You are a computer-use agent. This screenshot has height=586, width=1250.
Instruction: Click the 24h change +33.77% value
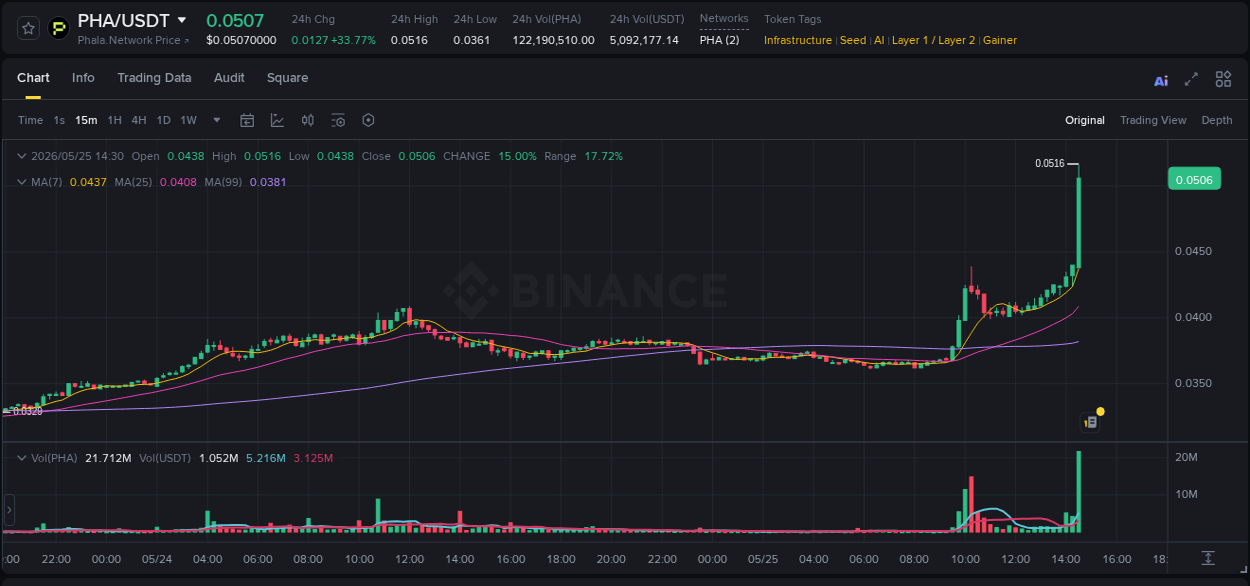coord(355,40)
